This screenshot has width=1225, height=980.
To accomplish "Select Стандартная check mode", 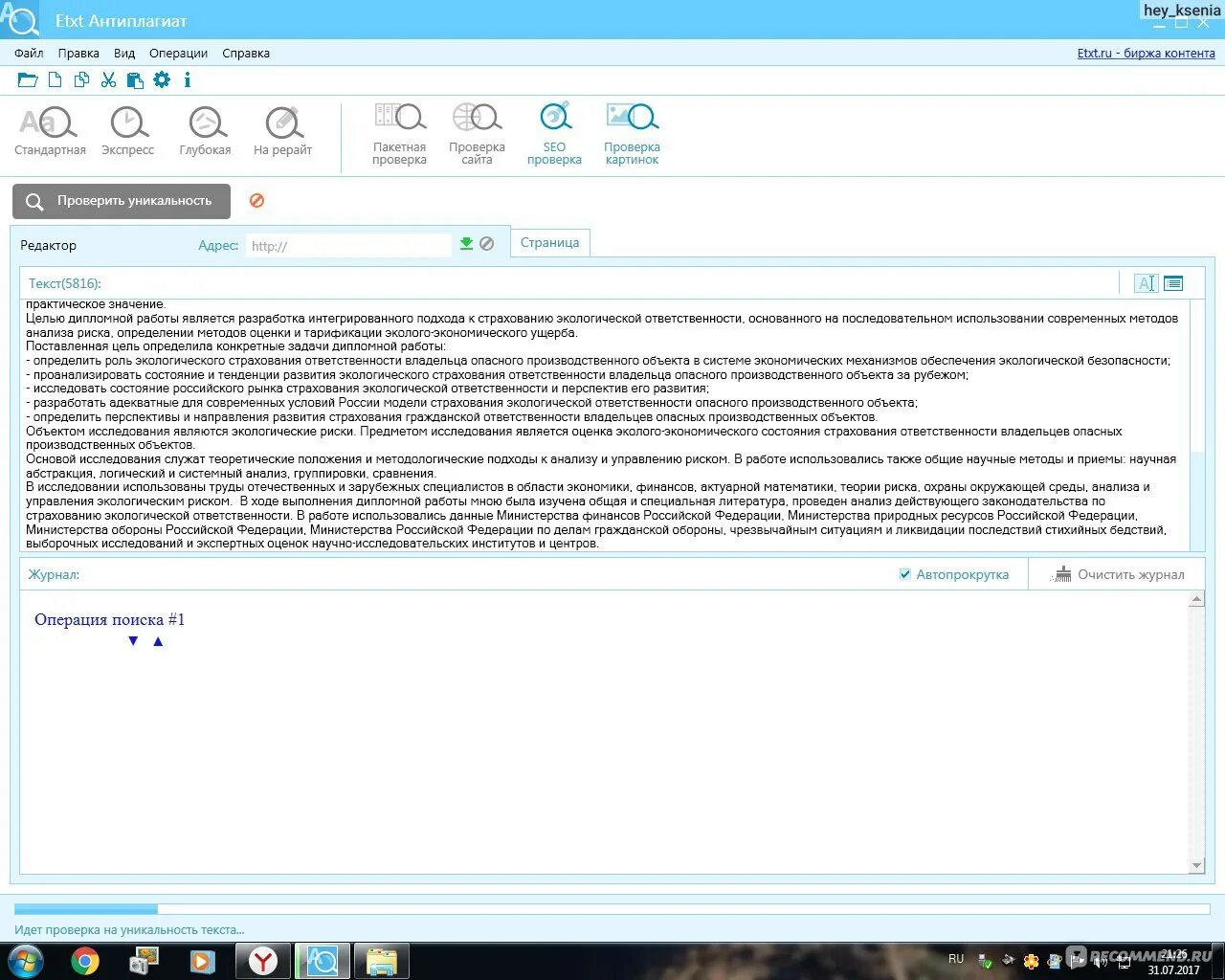I will (x=50, y=131).
